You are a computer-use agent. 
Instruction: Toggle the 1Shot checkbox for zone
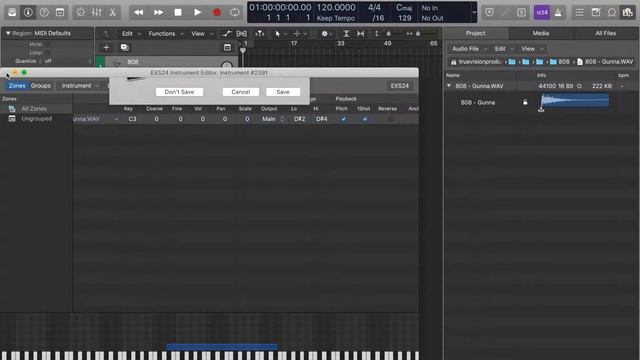point(365,119)
